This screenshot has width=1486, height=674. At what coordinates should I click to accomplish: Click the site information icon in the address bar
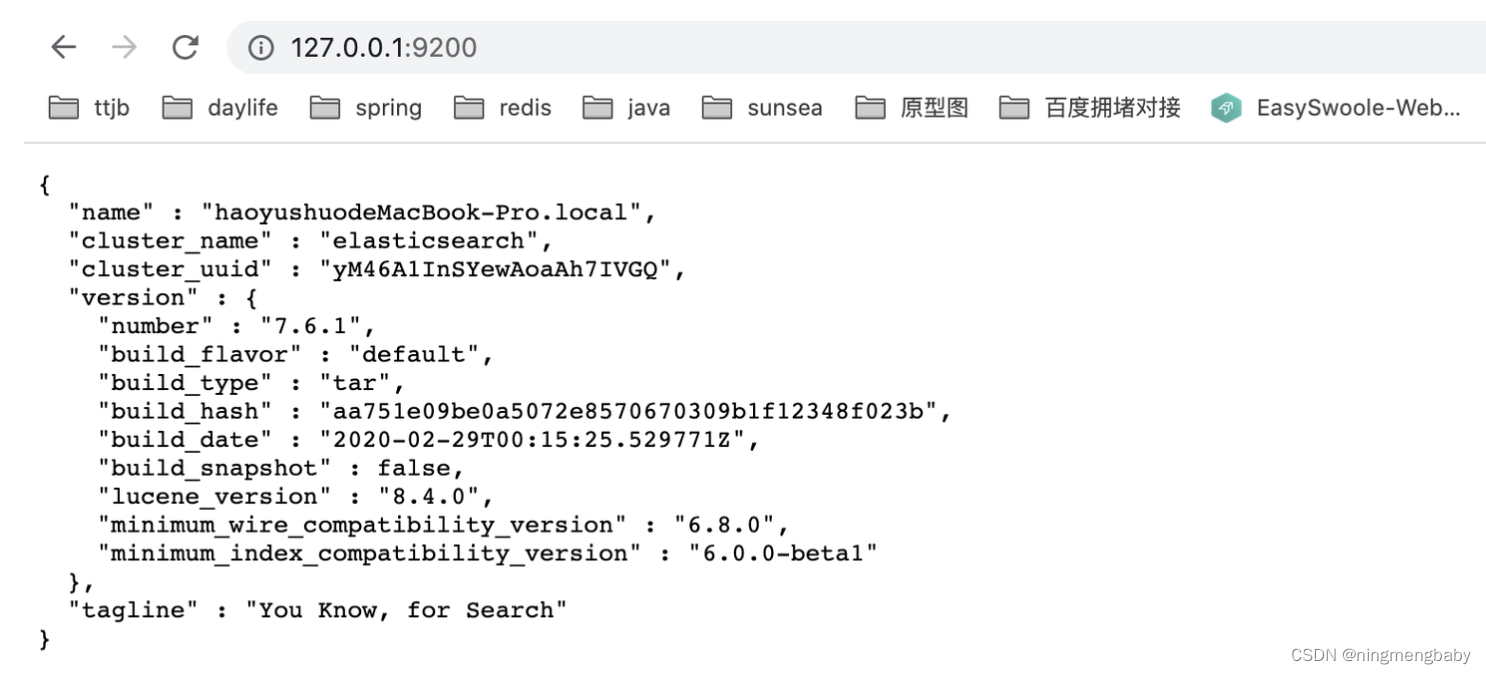[259, 47]
